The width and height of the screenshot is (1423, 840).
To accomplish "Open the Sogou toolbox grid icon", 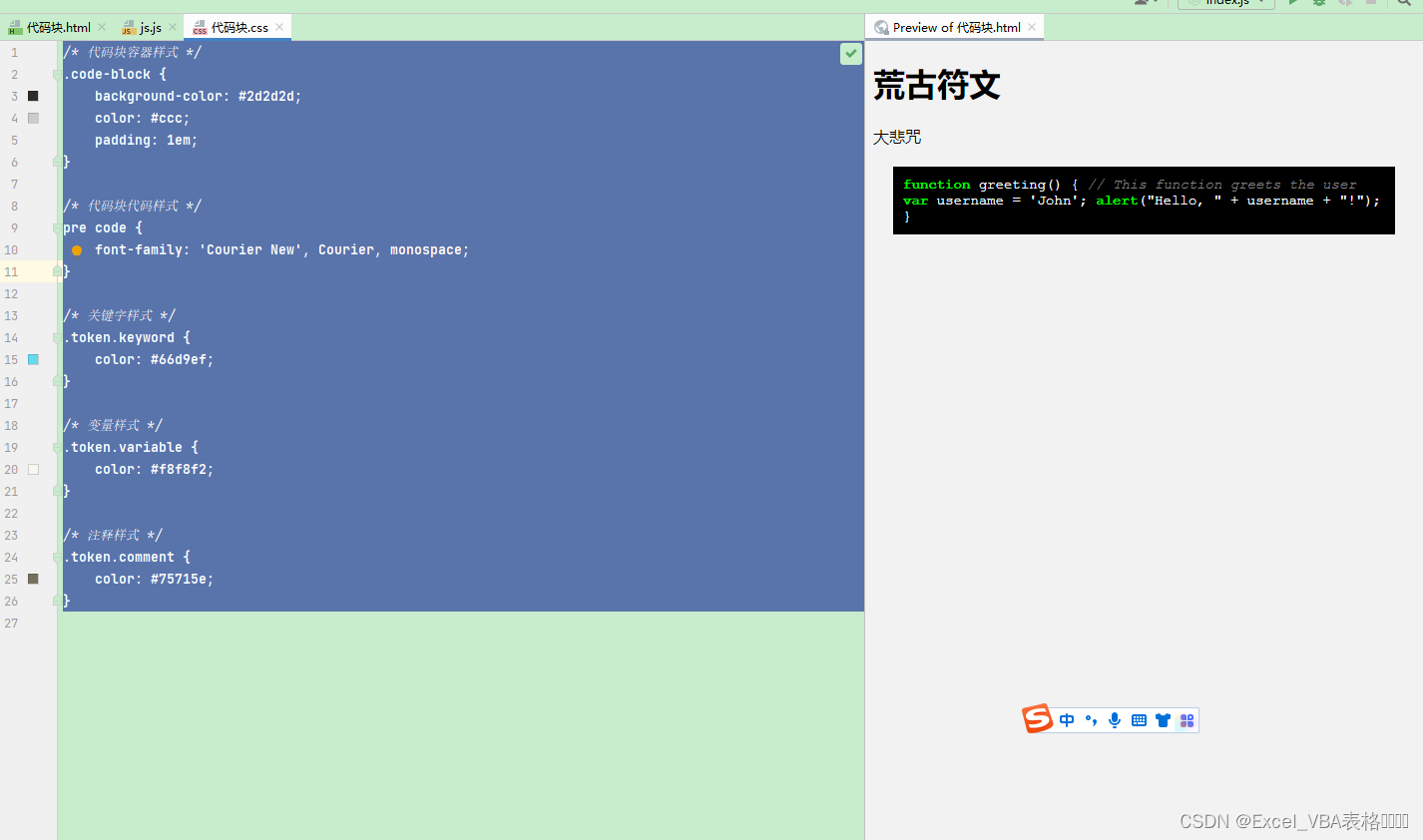I will coord(1186,719).
